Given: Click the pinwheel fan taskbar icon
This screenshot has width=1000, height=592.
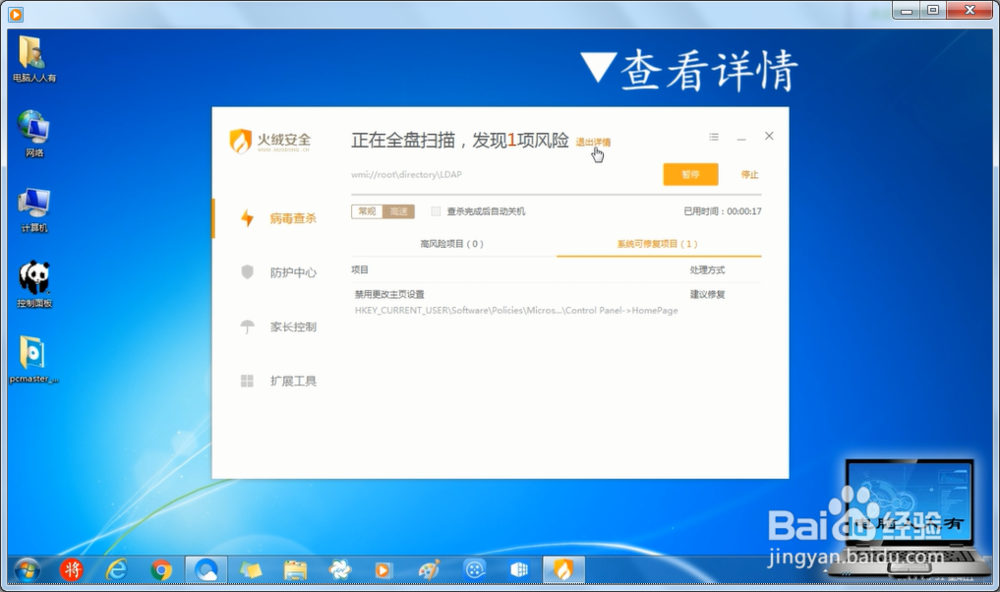Looking at the screenshot, I should coord(340,570).
